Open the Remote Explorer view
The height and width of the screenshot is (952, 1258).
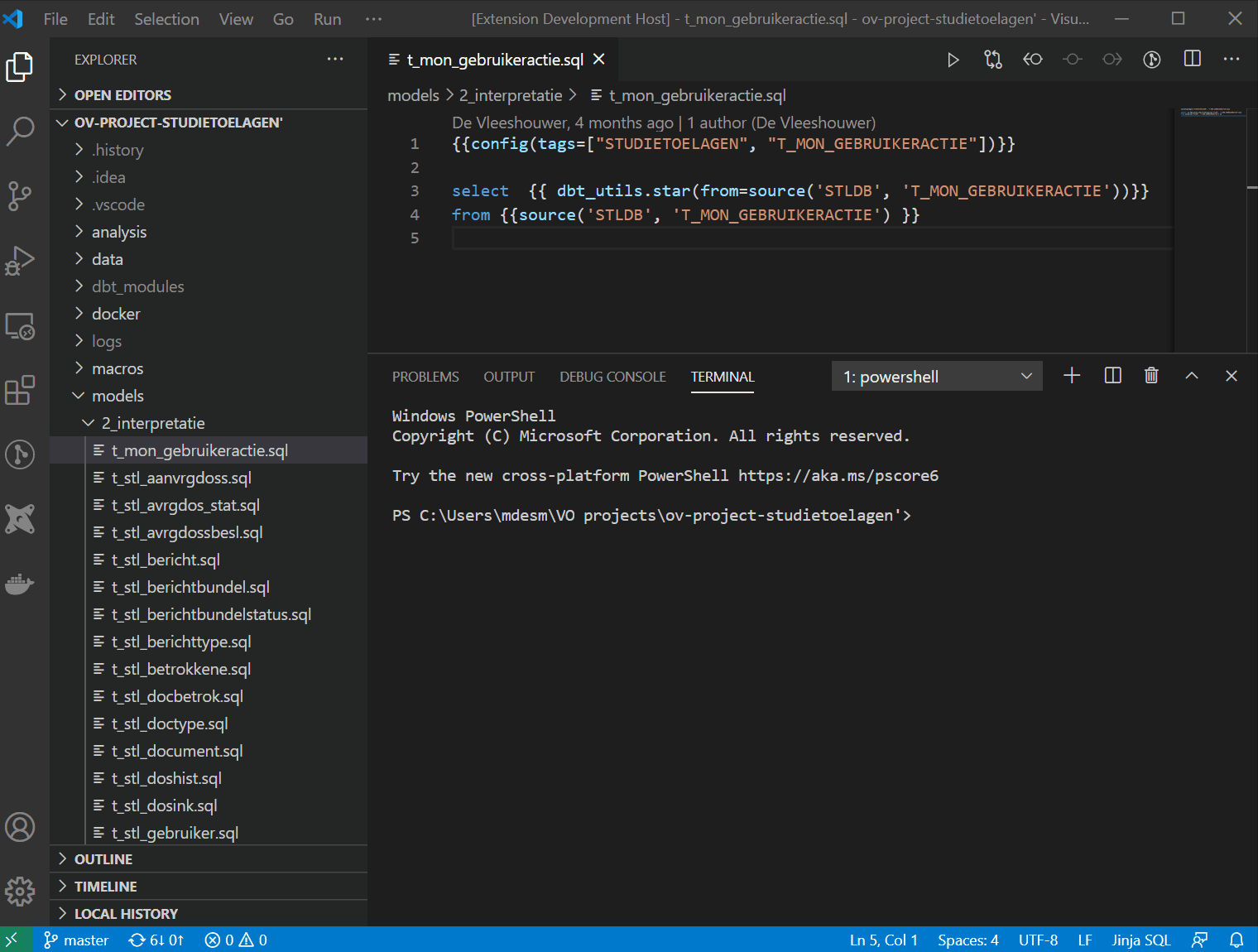(21, 325)
